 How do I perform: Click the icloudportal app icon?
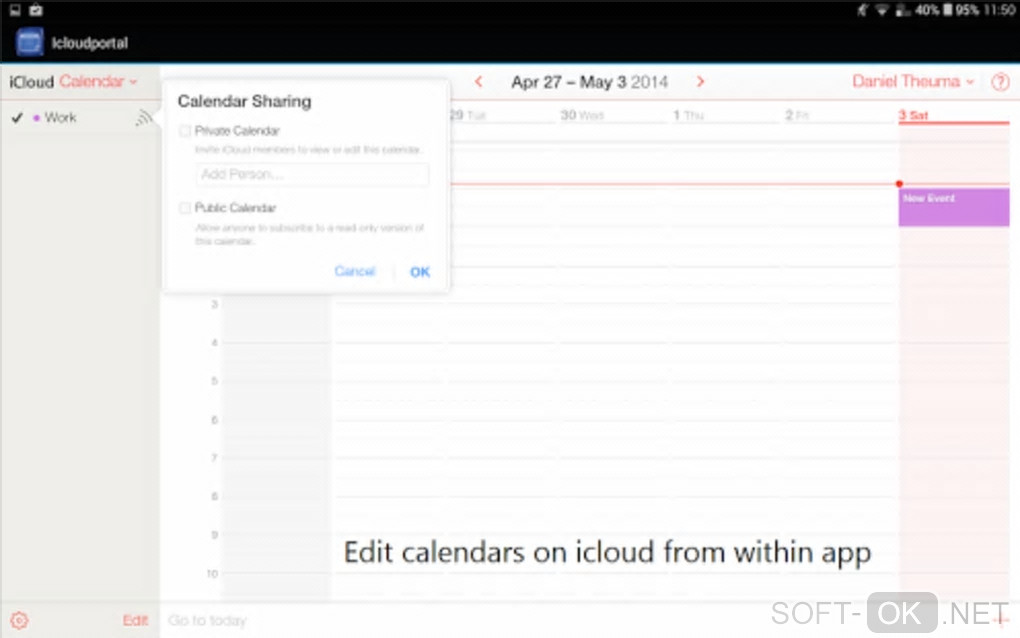click(x=30, y=43)
